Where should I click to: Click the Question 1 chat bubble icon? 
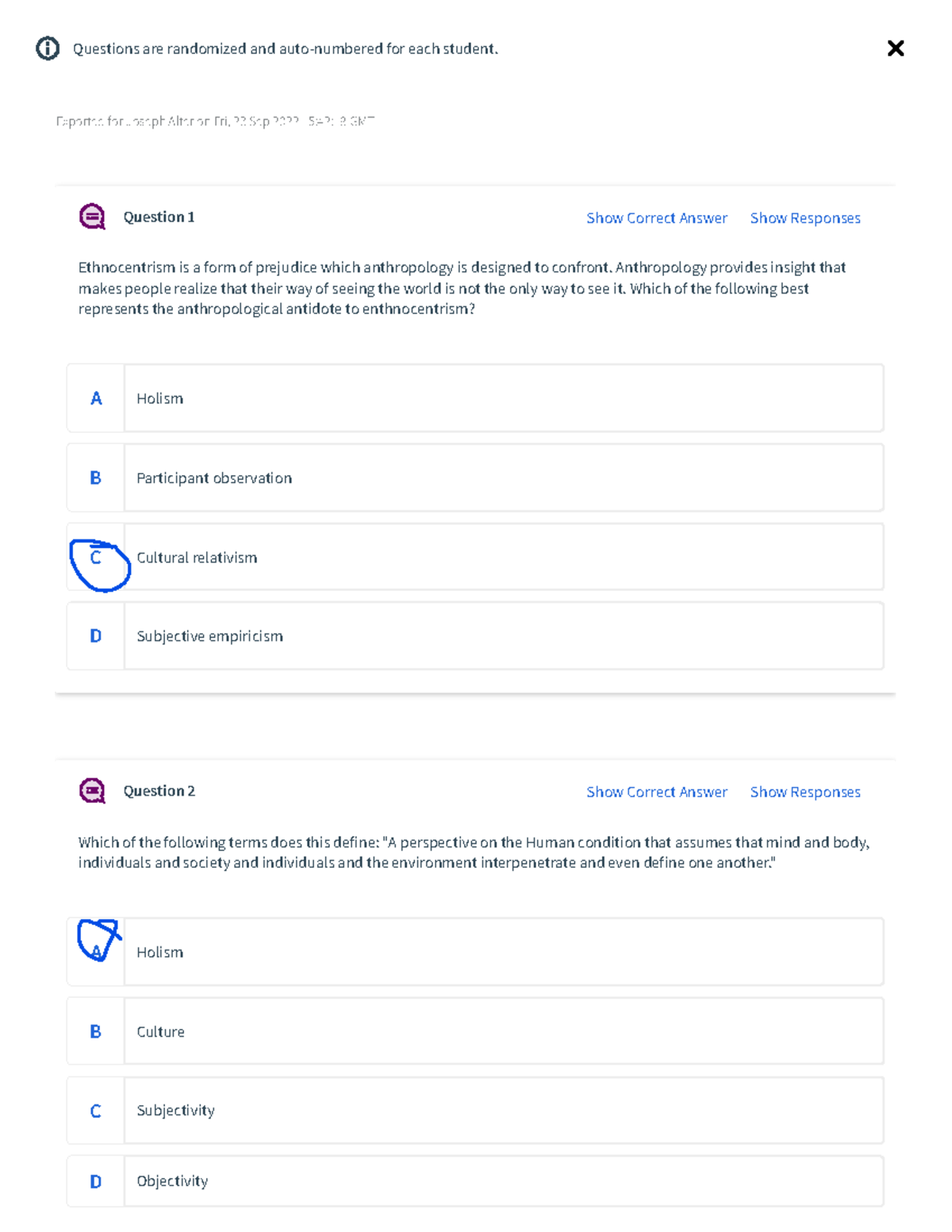pyautogui.click(x=92, y=217)
